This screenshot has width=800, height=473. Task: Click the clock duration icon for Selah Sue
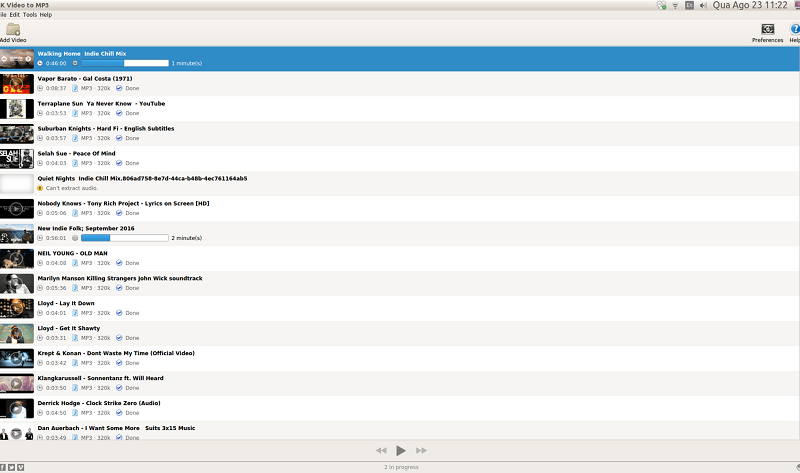40,163
